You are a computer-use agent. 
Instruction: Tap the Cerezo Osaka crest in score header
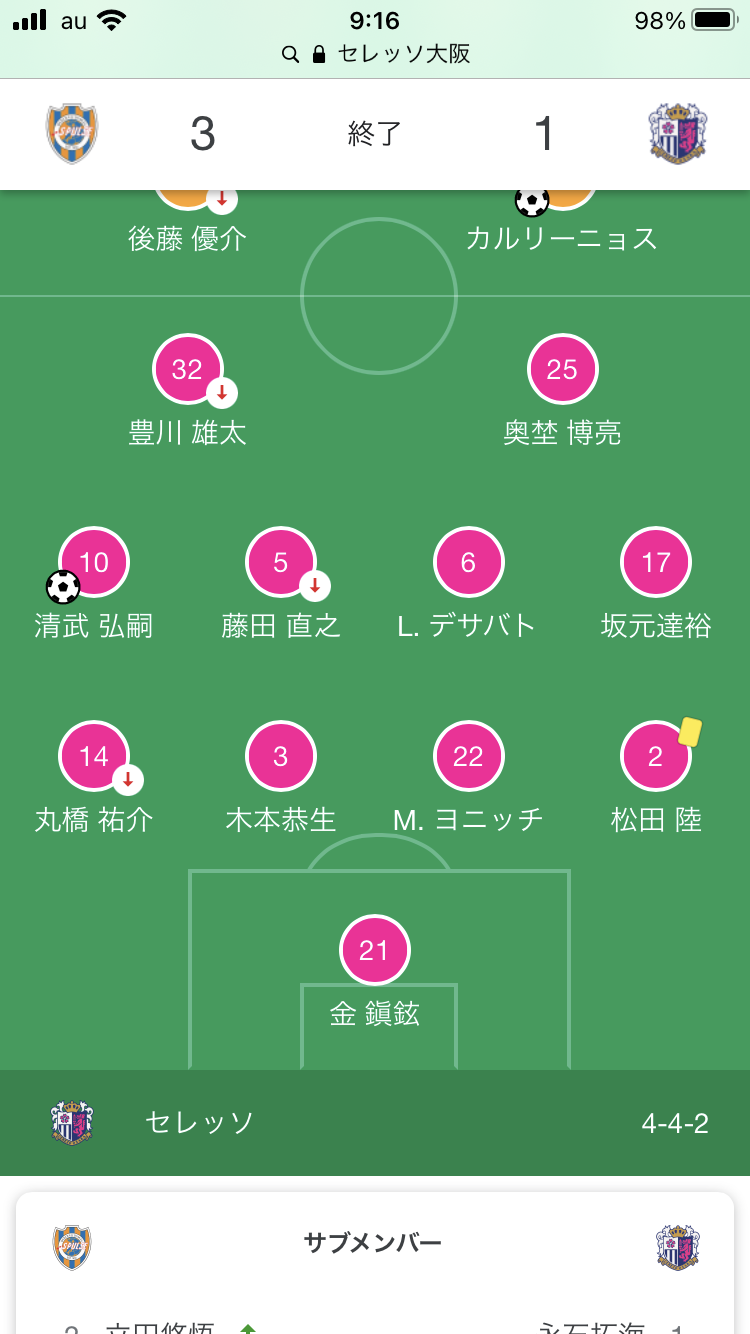tap(678, 134)
